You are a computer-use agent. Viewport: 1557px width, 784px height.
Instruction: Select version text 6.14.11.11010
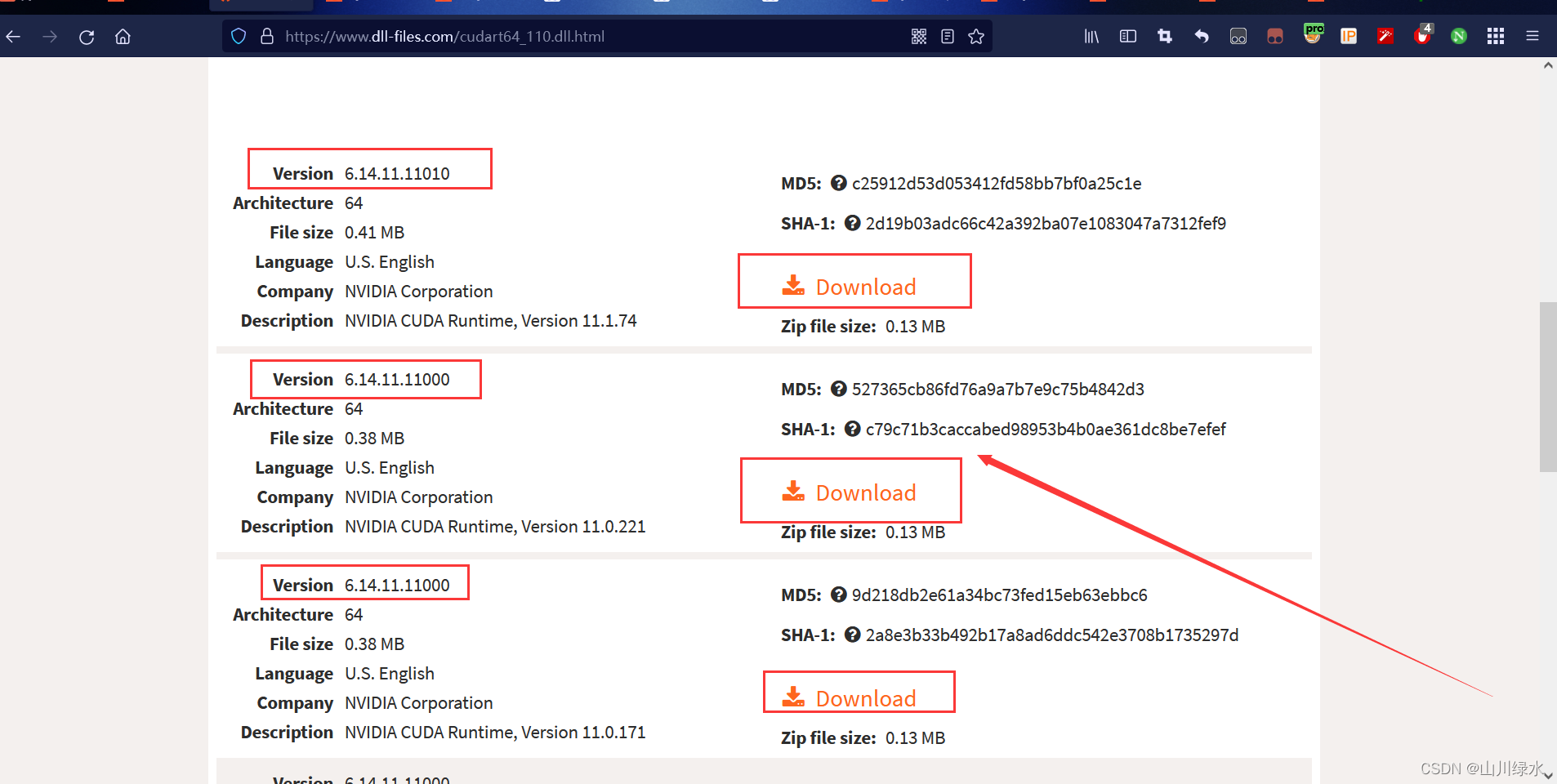pyautogui.click(x=397, y=174)
